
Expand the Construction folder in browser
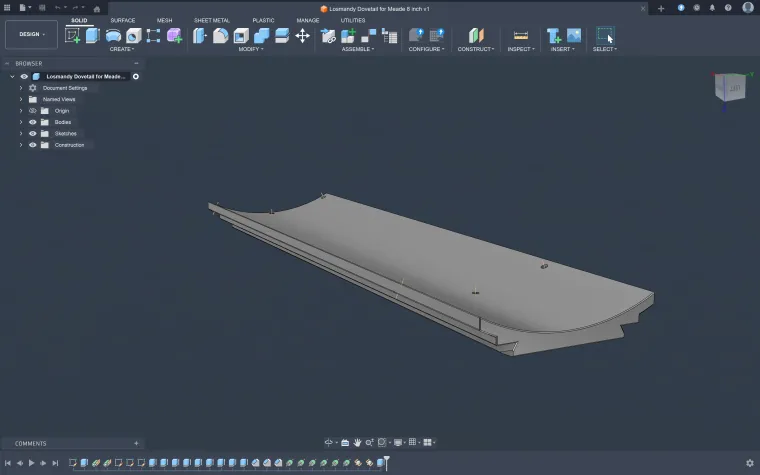(x=21, y=145)
